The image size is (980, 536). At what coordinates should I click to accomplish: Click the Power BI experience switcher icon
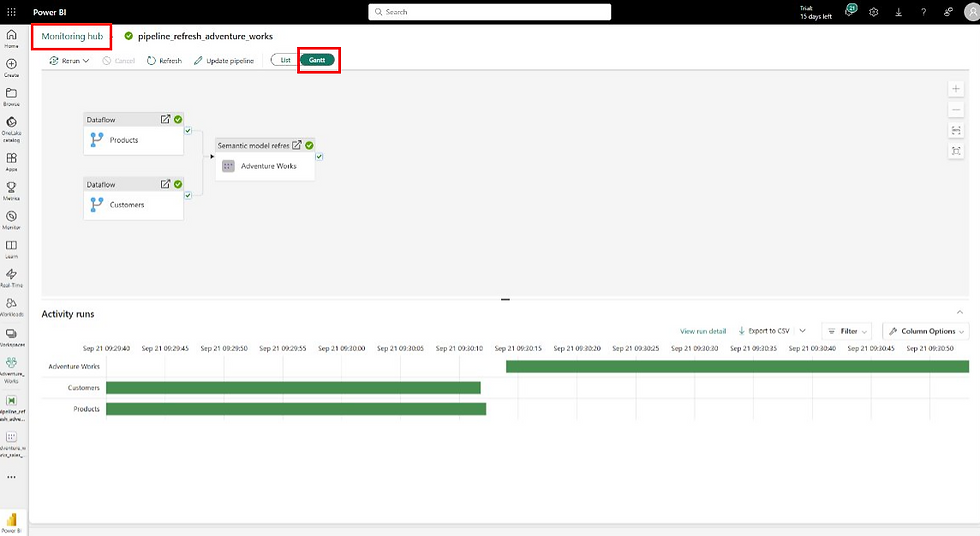coord(11,522)
